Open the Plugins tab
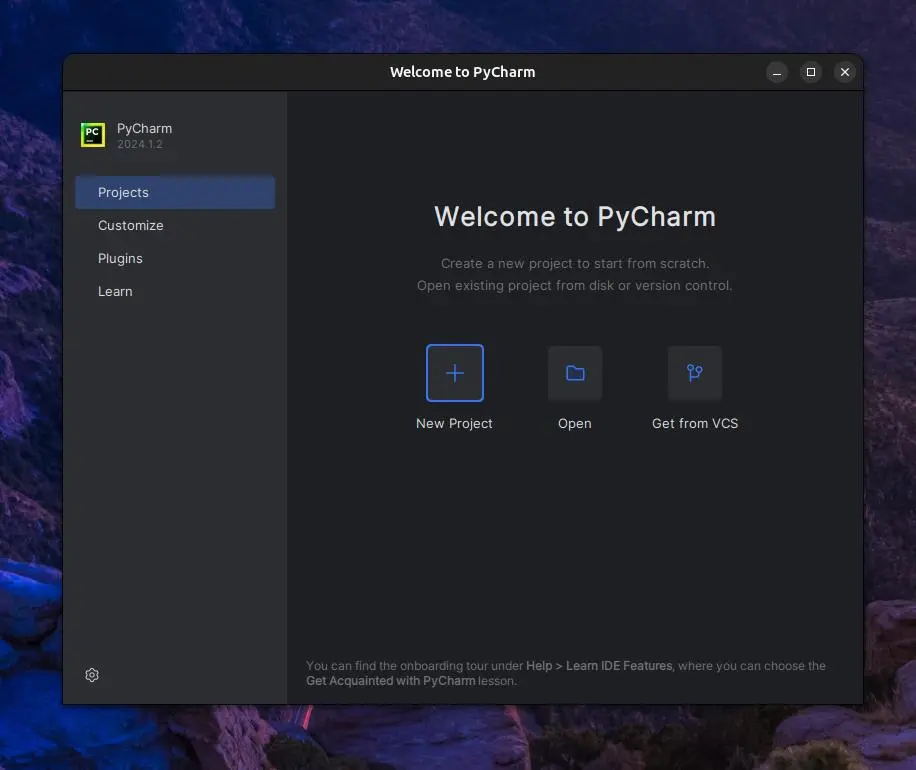The height and width of the screenshot is (770, 916). click(x=175, y=258)
